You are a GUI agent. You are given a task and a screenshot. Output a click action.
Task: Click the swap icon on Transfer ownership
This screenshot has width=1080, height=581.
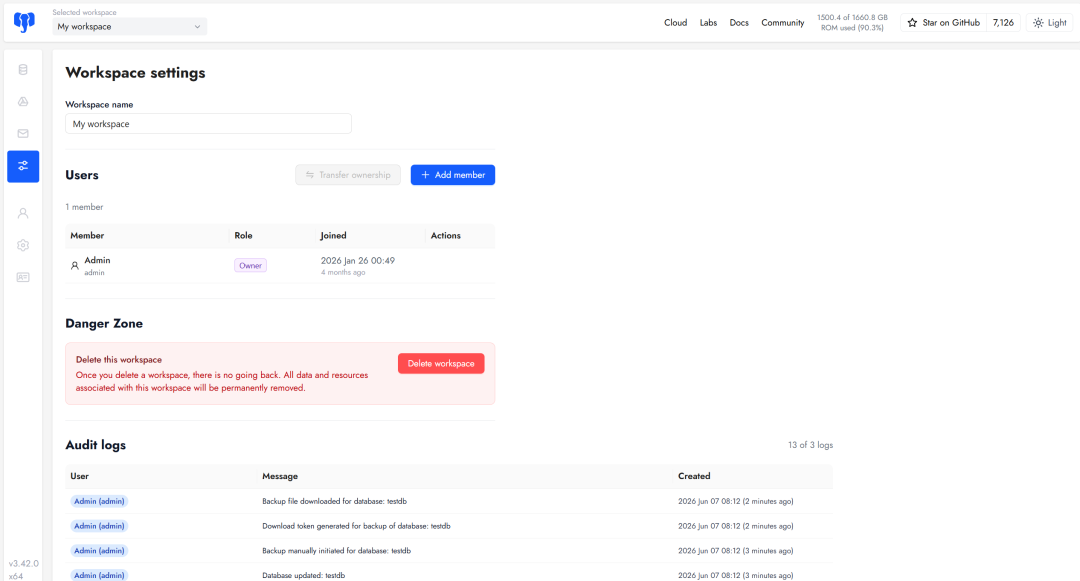310,175
